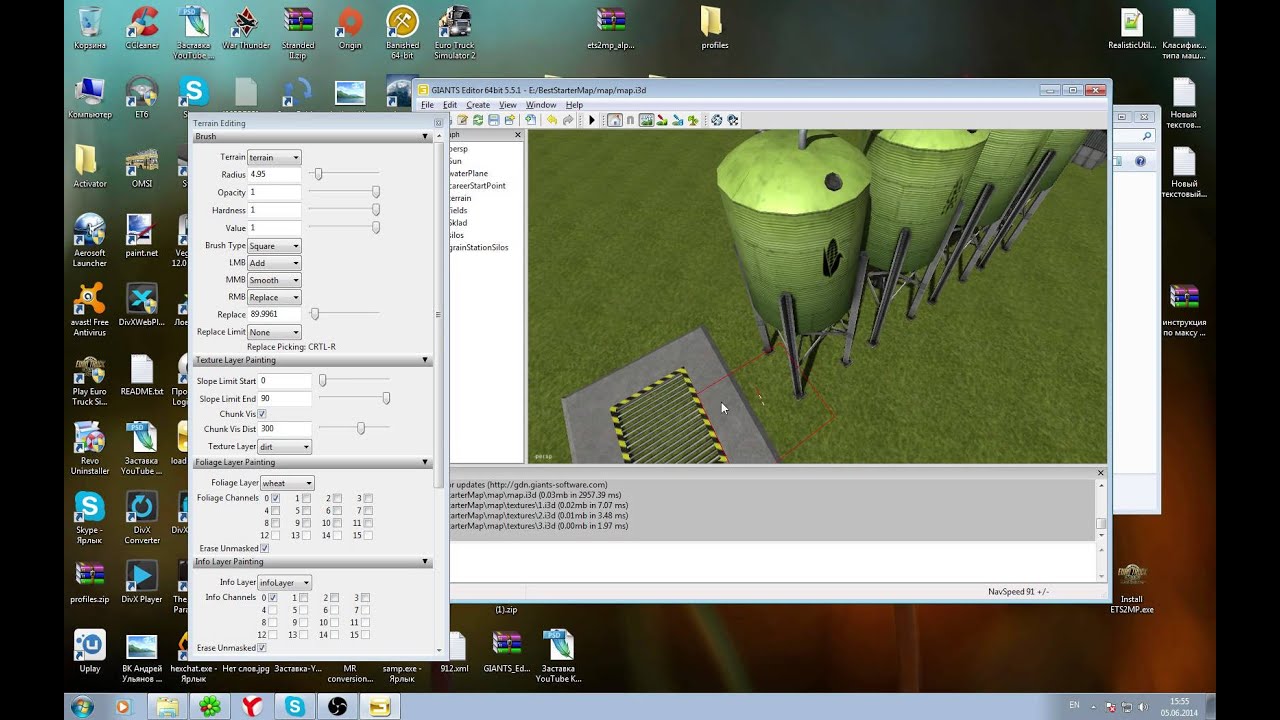
Task: Click the Undo arrow in GIANTS Editor toolbar
Action: [552, 120]
